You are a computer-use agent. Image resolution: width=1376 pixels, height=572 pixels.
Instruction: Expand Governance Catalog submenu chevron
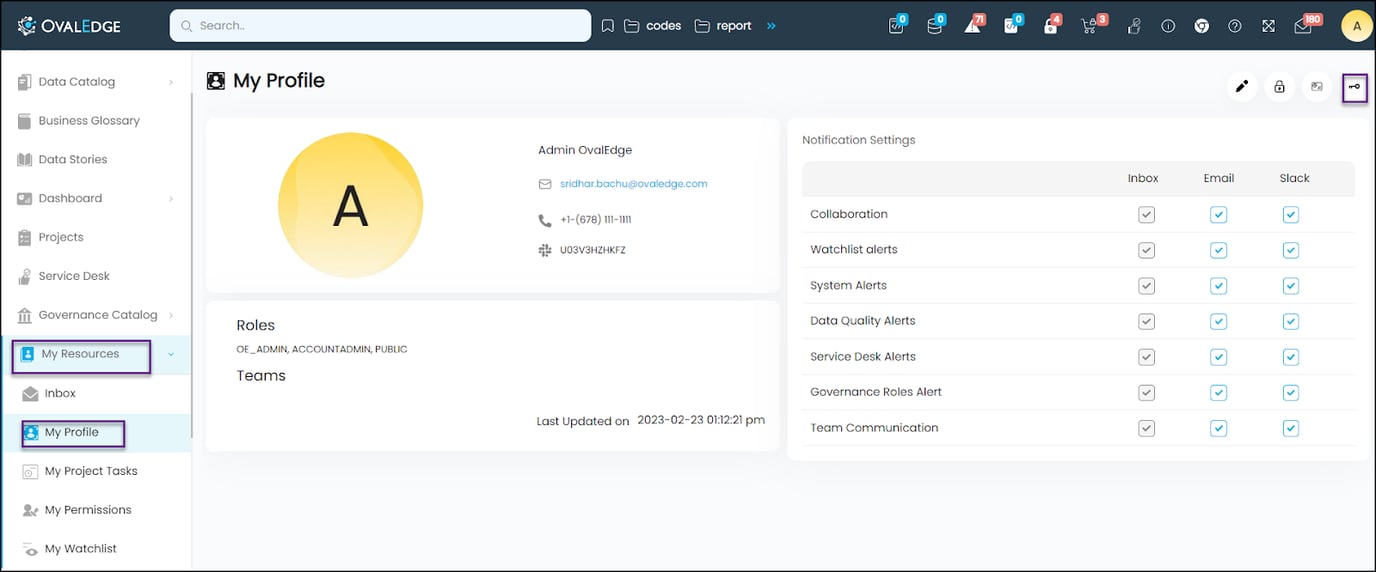pyautogui.click(x=171, y=315)
